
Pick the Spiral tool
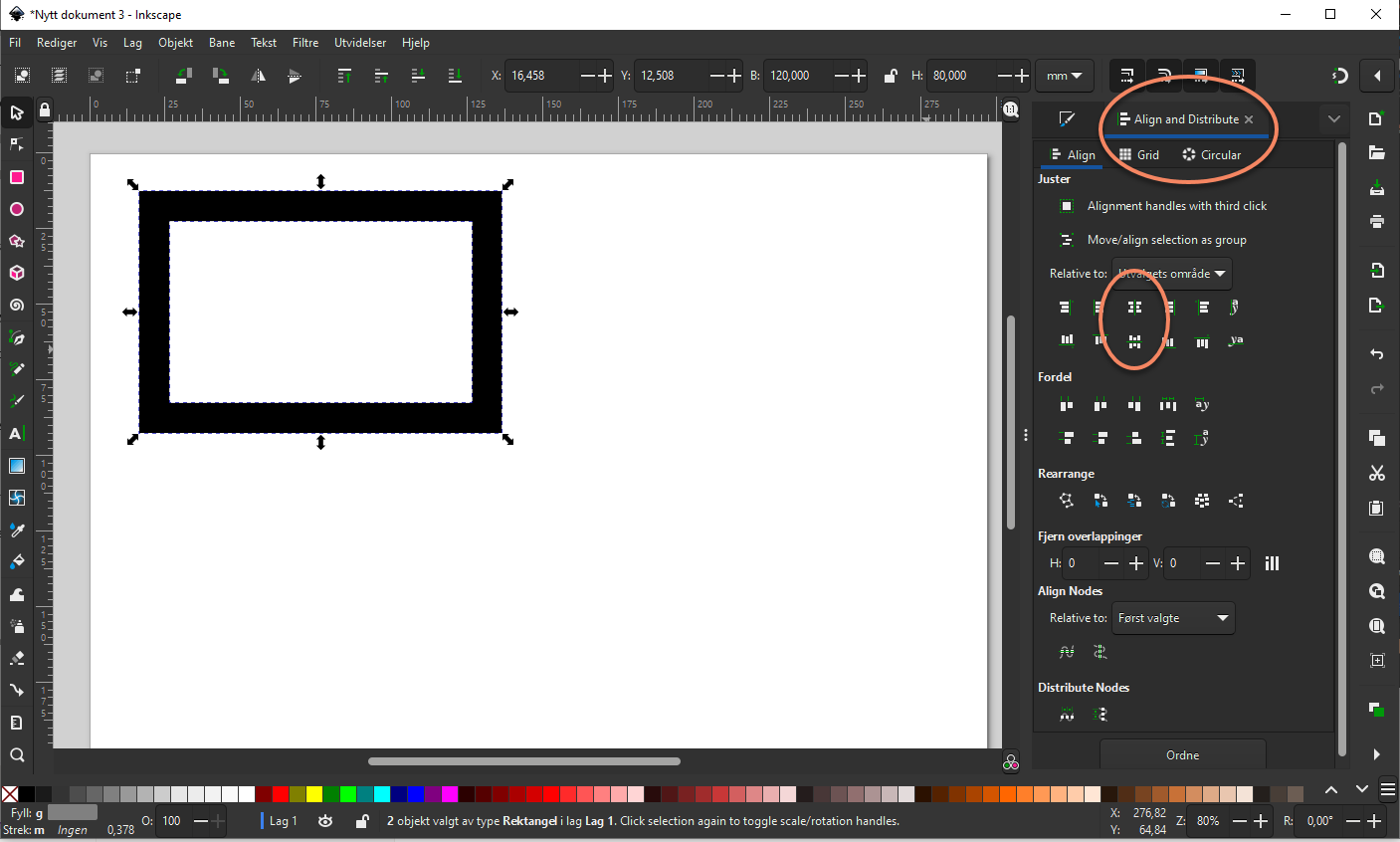coord(17,306)
